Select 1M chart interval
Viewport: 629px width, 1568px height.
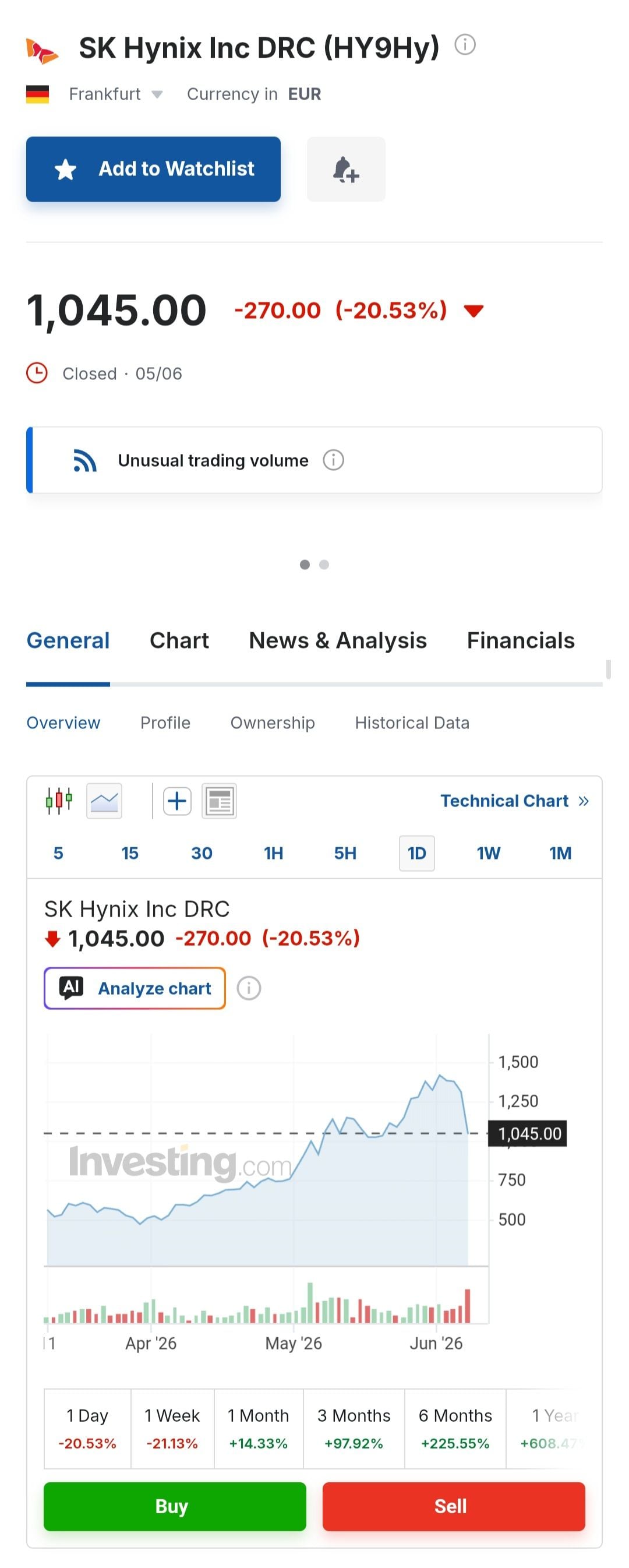point(560,853)
